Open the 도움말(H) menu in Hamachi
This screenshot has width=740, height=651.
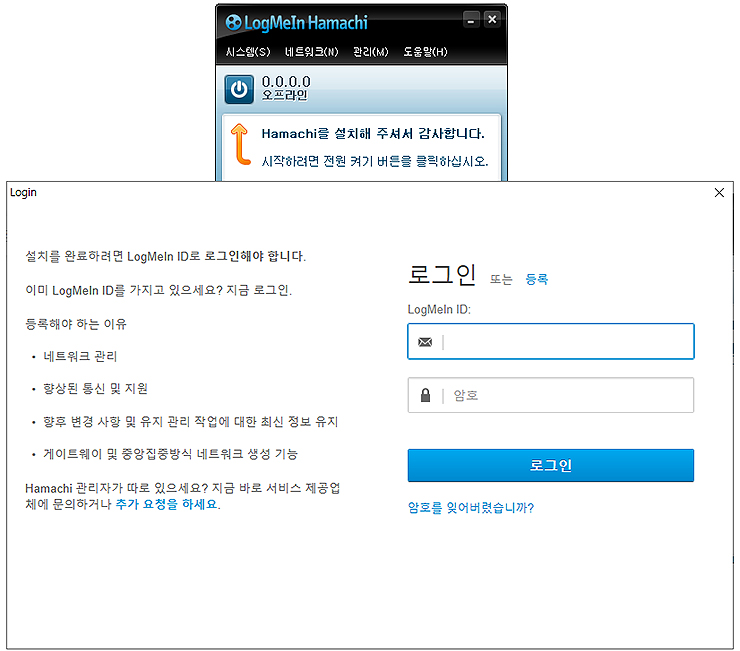[425, 52]
